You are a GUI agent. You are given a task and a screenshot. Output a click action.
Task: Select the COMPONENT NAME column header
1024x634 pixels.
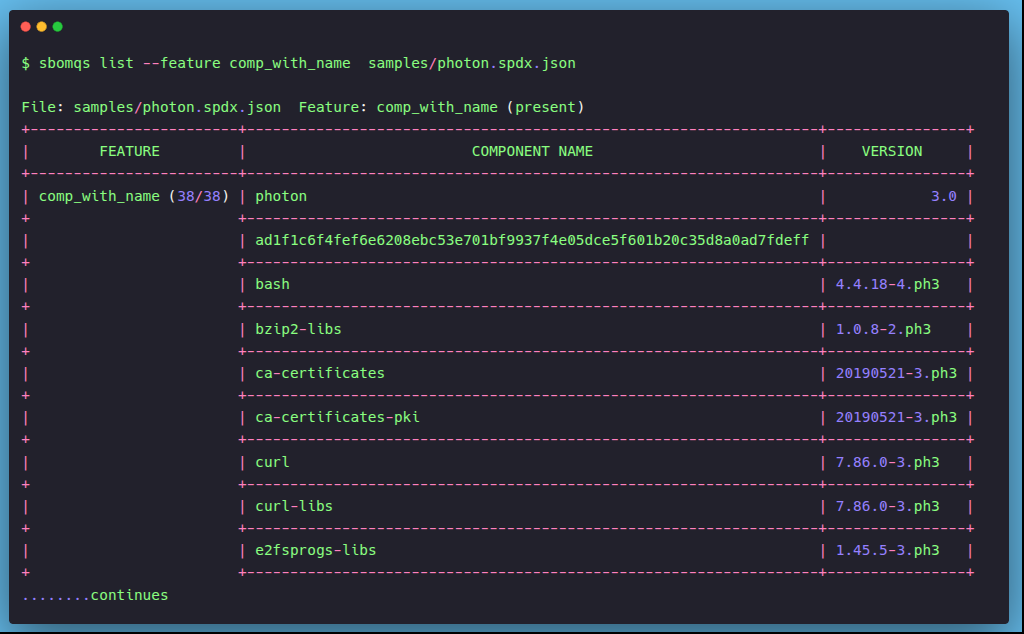532,152
